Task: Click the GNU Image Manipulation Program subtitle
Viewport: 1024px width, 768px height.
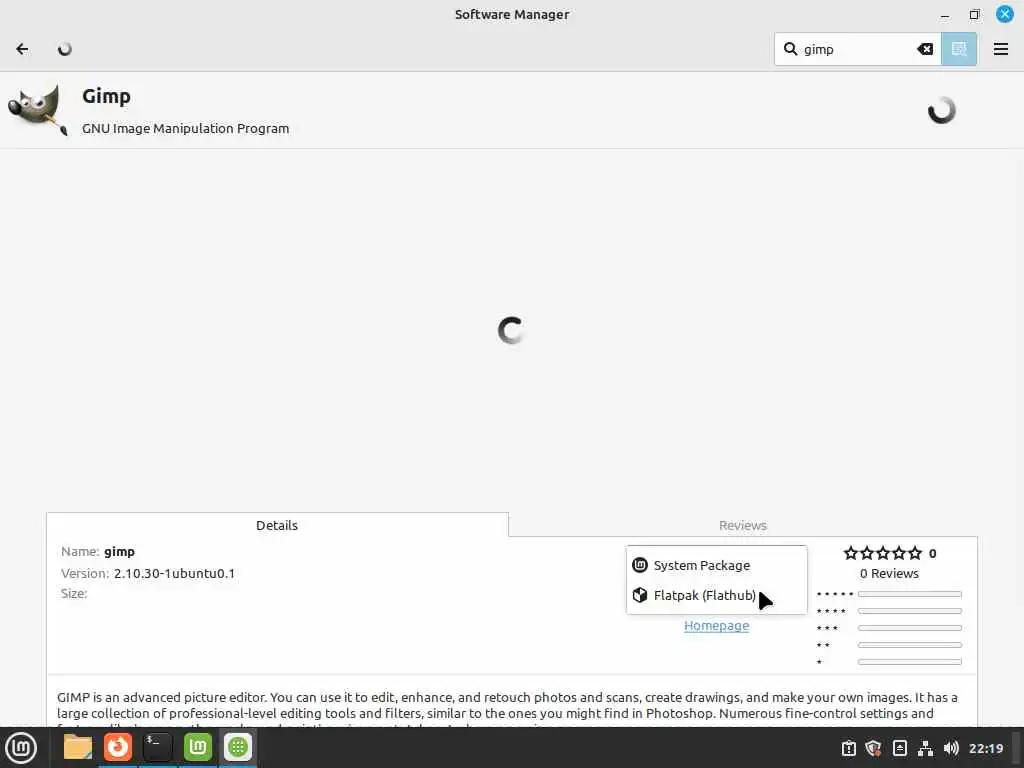Action: click(185, 129)
